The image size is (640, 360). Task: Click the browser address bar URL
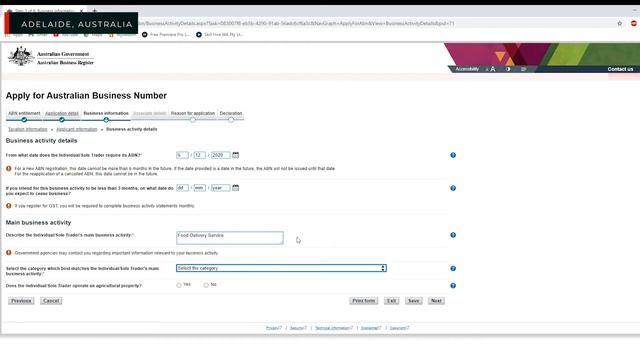(296, 24)
